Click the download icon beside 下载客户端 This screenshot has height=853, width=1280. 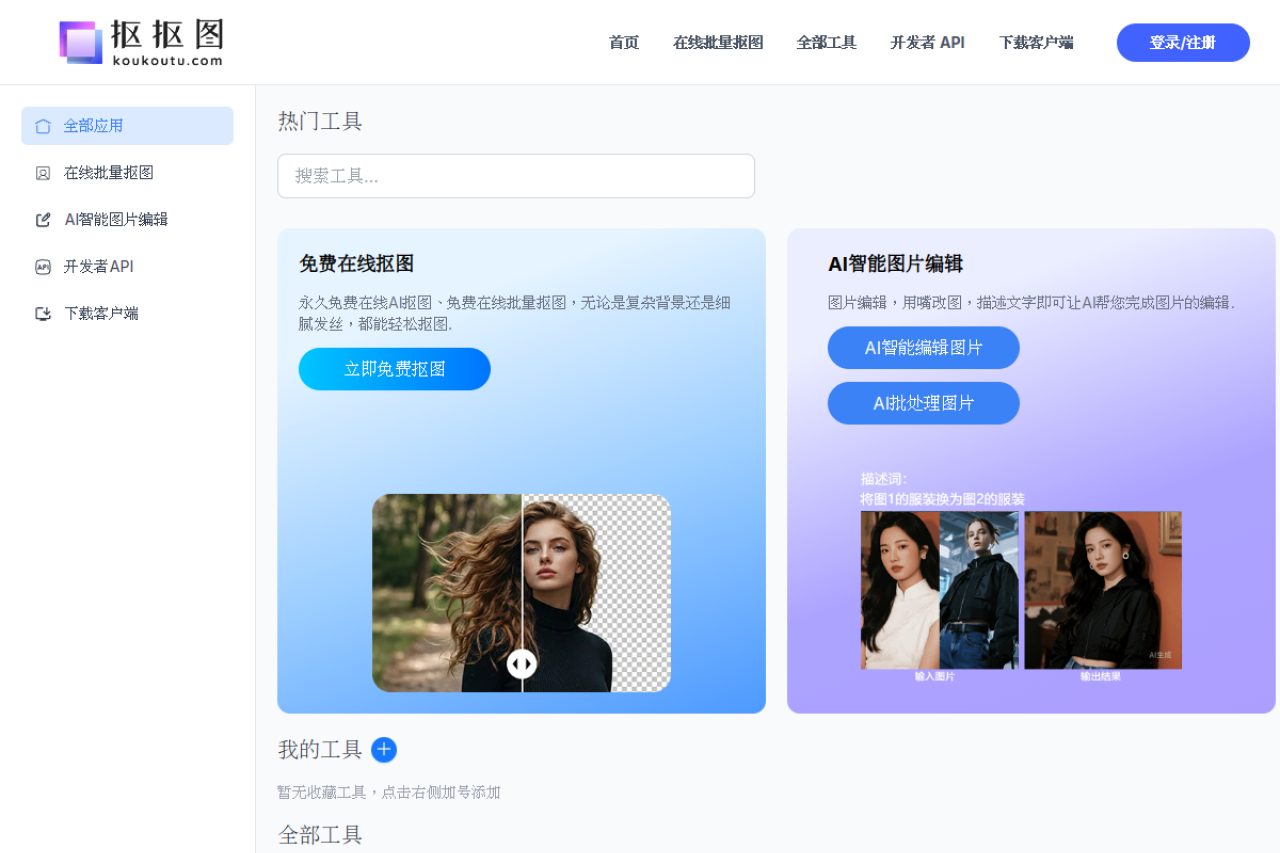43,314
